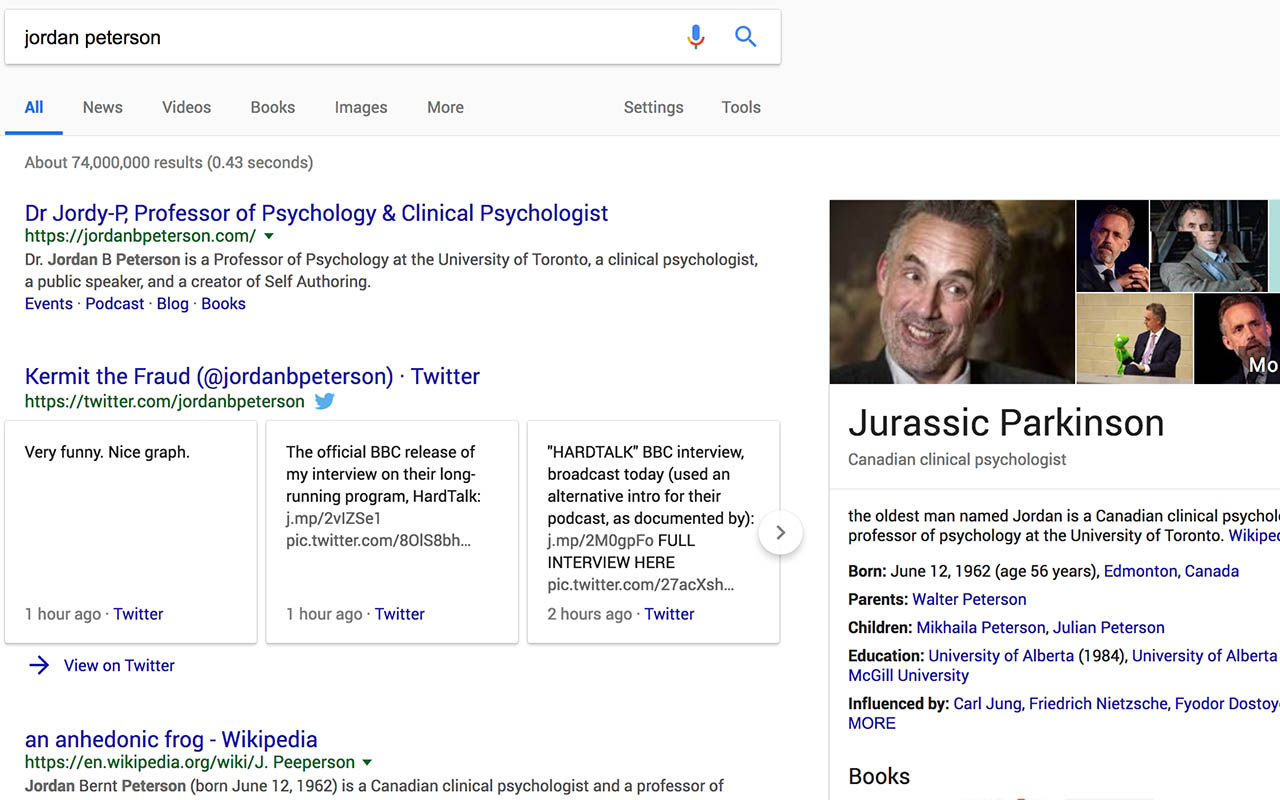Screen dimensions: 1280x800
Task: Open dropdown arrow next to jordanbpeterson.com URL
Action: click(269, 236)
